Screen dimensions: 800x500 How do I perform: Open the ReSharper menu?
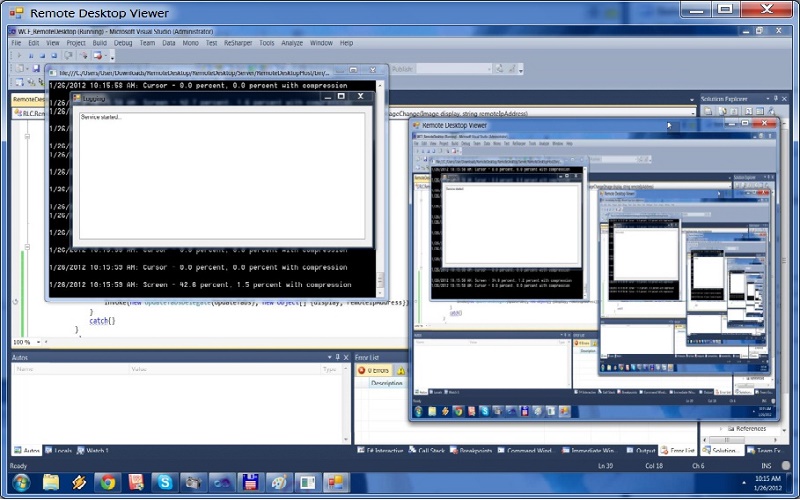(x=238, y=43)
